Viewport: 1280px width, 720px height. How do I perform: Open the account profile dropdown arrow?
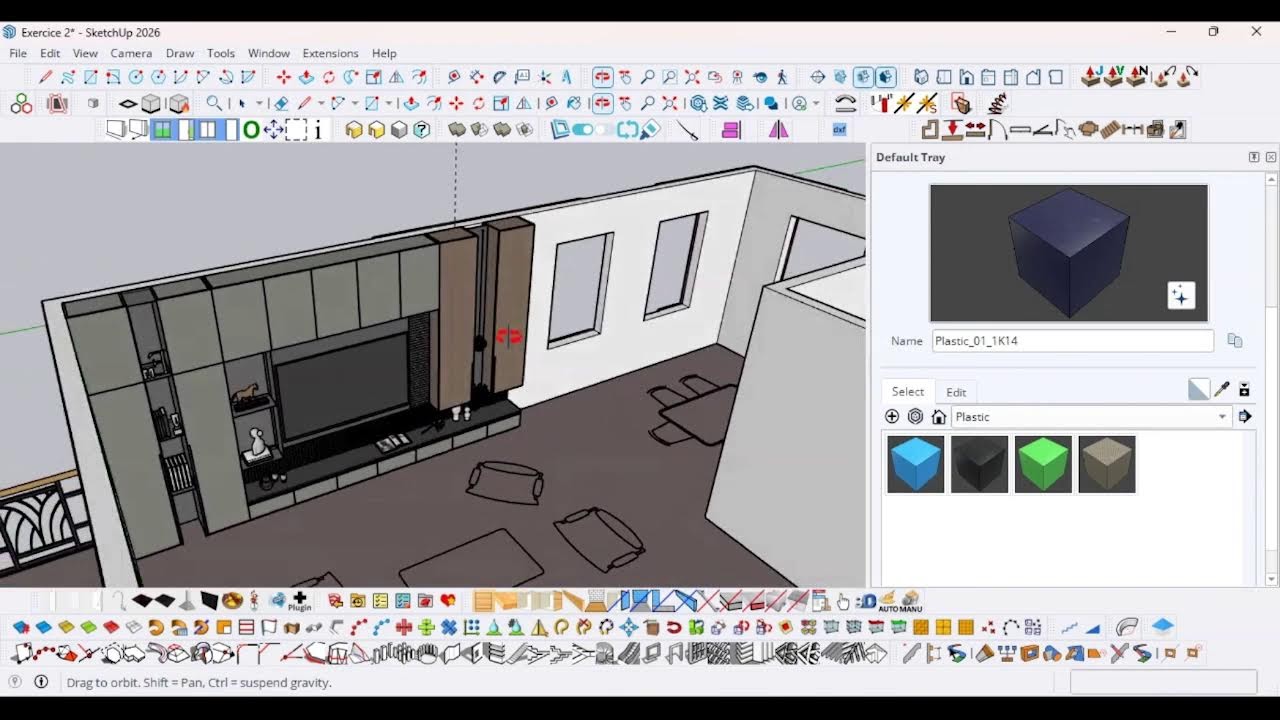tap(816, 103)
